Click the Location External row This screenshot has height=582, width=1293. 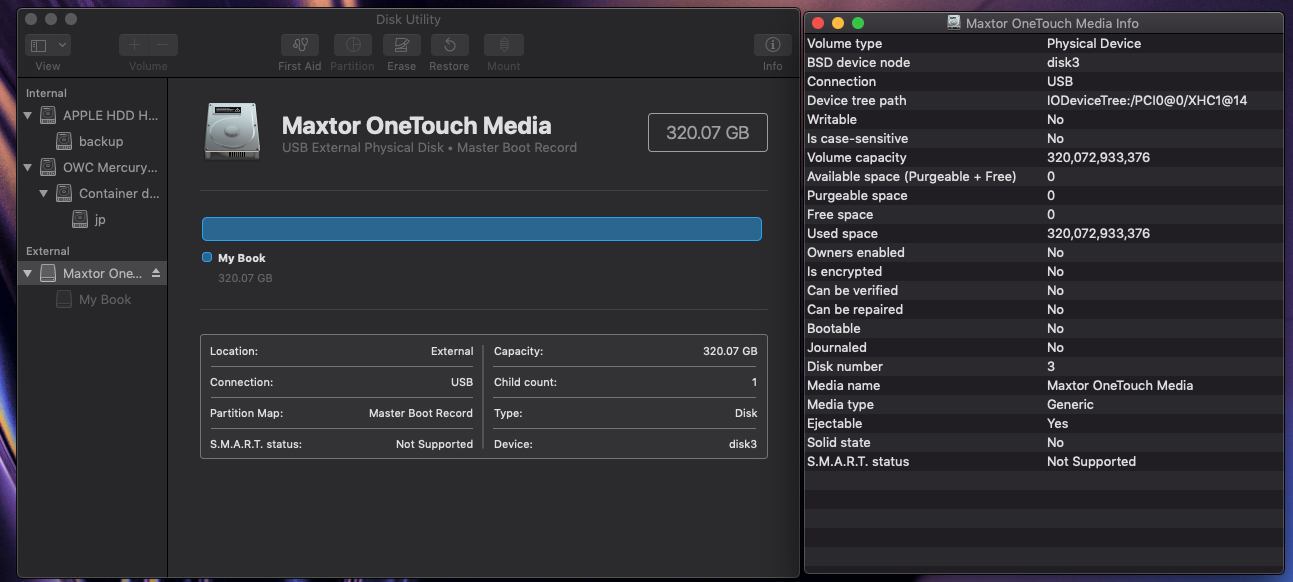point(341,351)
